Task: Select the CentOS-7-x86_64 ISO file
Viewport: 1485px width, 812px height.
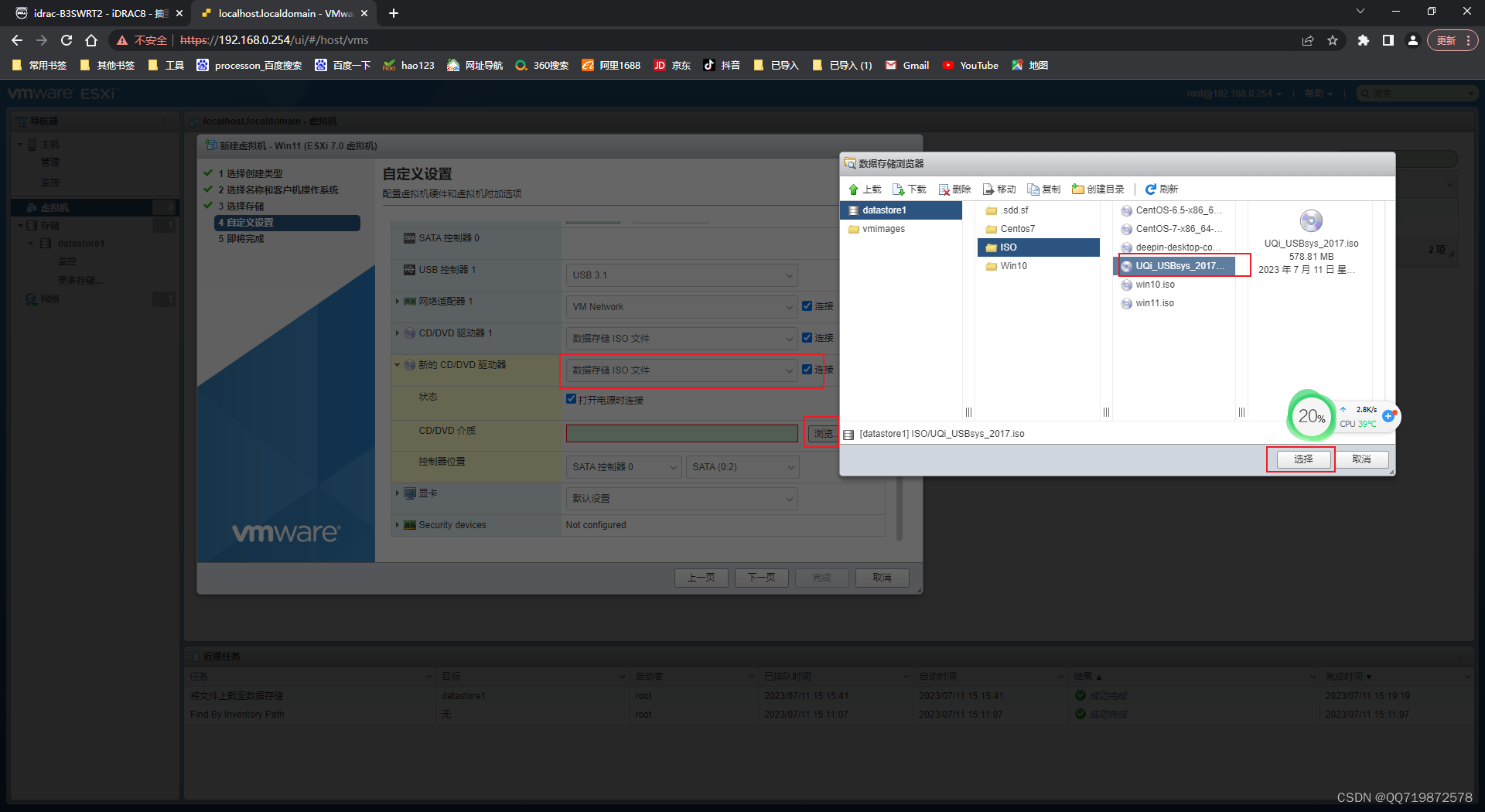Action: coord(1174,229)
